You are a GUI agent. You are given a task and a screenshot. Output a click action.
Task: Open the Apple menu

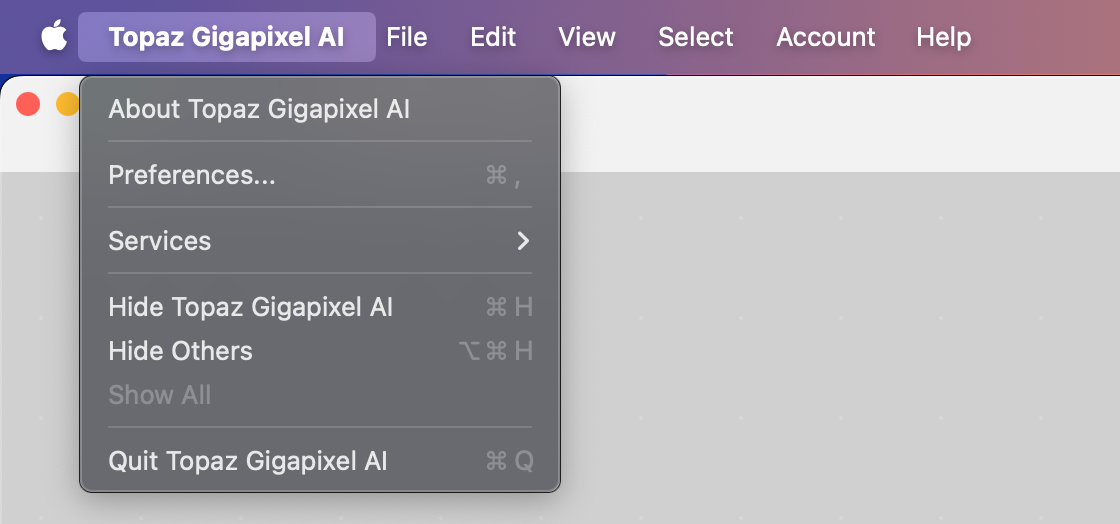tap(54, 36)
